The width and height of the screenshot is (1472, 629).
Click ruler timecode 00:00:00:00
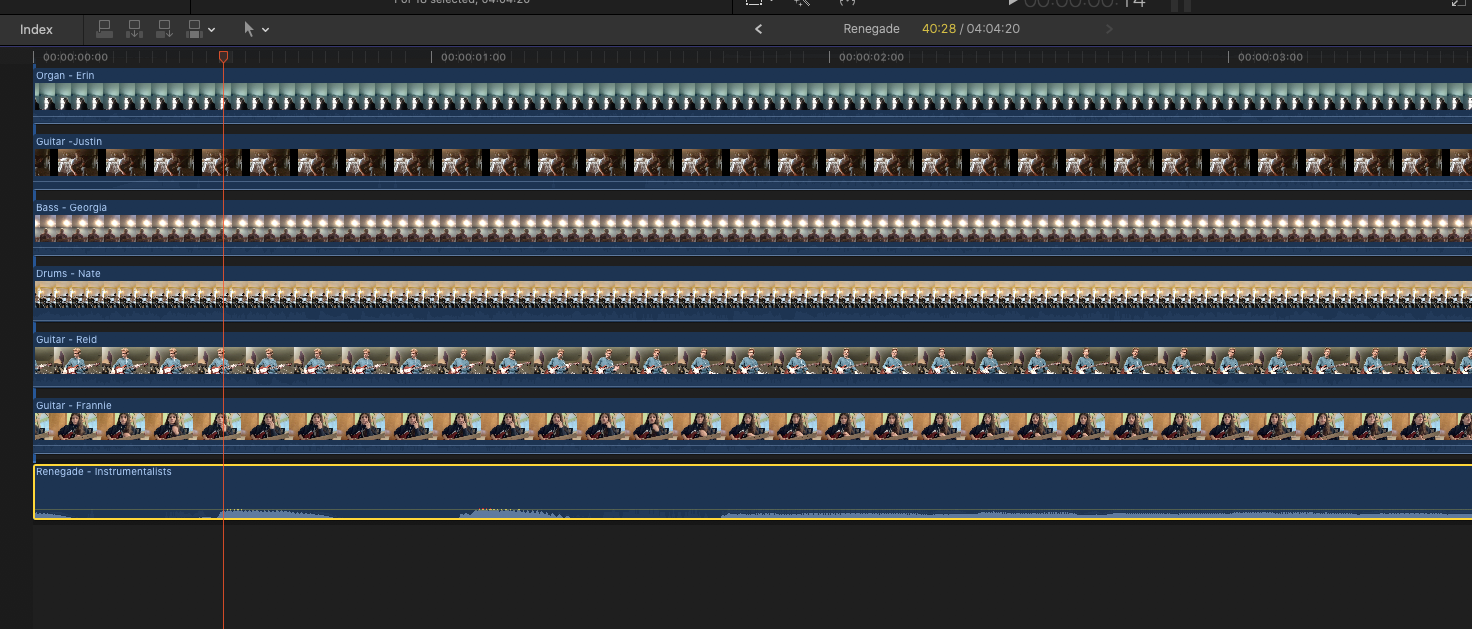(76, 57)
